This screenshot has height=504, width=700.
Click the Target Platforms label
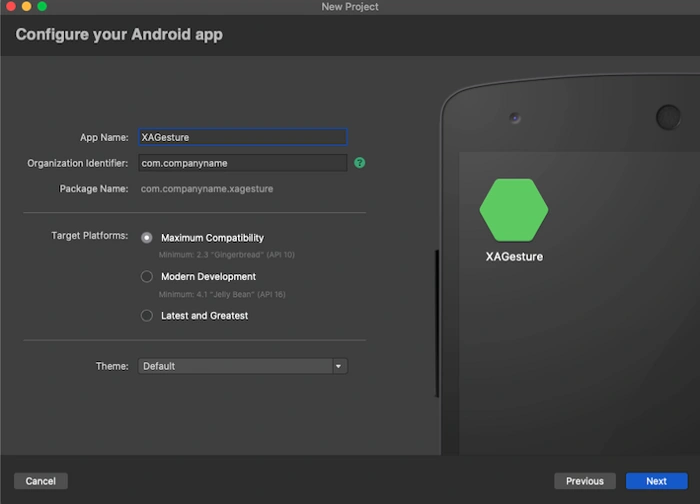(90, 235)
